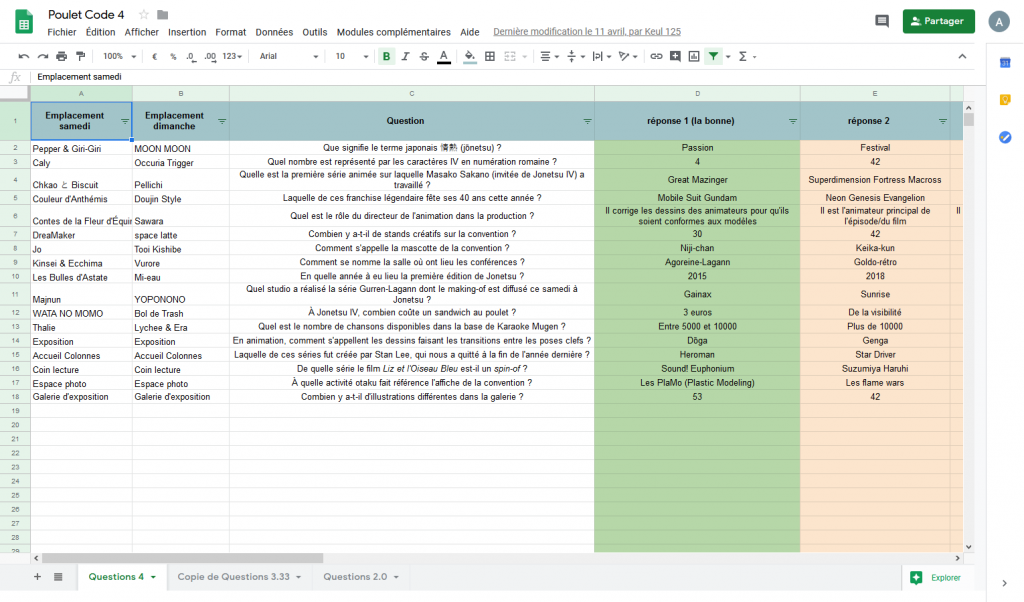Open filter for Emplacement dimanche column
This screenshot has width=1024, height=602.
pyautogui.click(x=221, y=121)
